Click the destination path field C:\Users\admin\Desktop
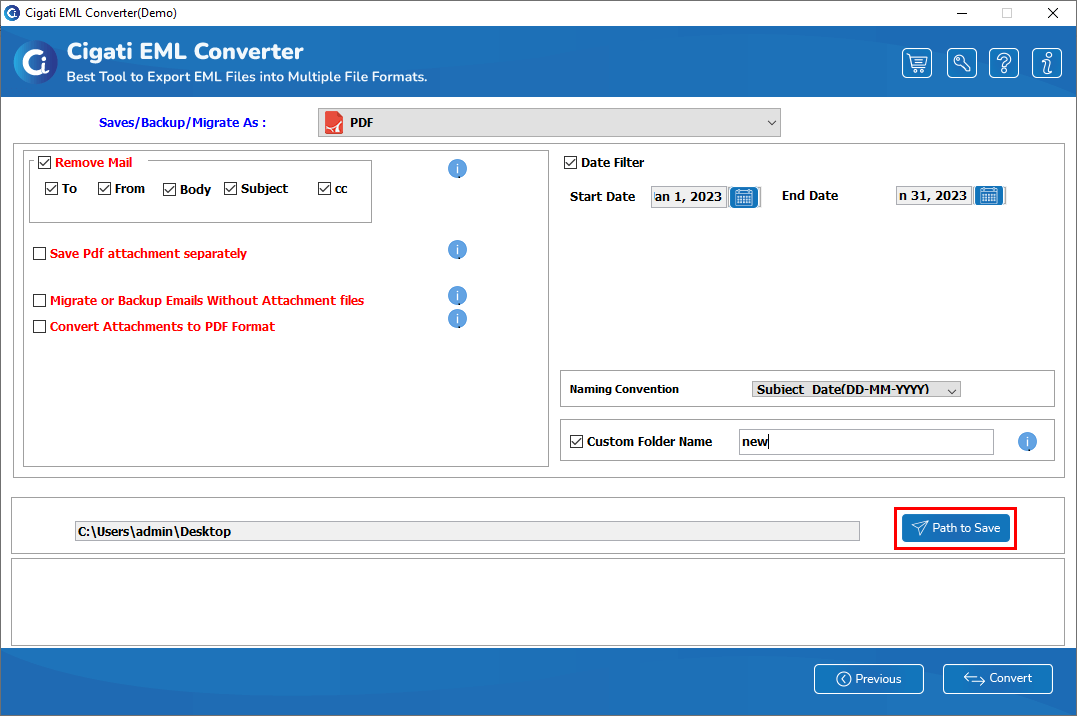 (x=467, y=531)
